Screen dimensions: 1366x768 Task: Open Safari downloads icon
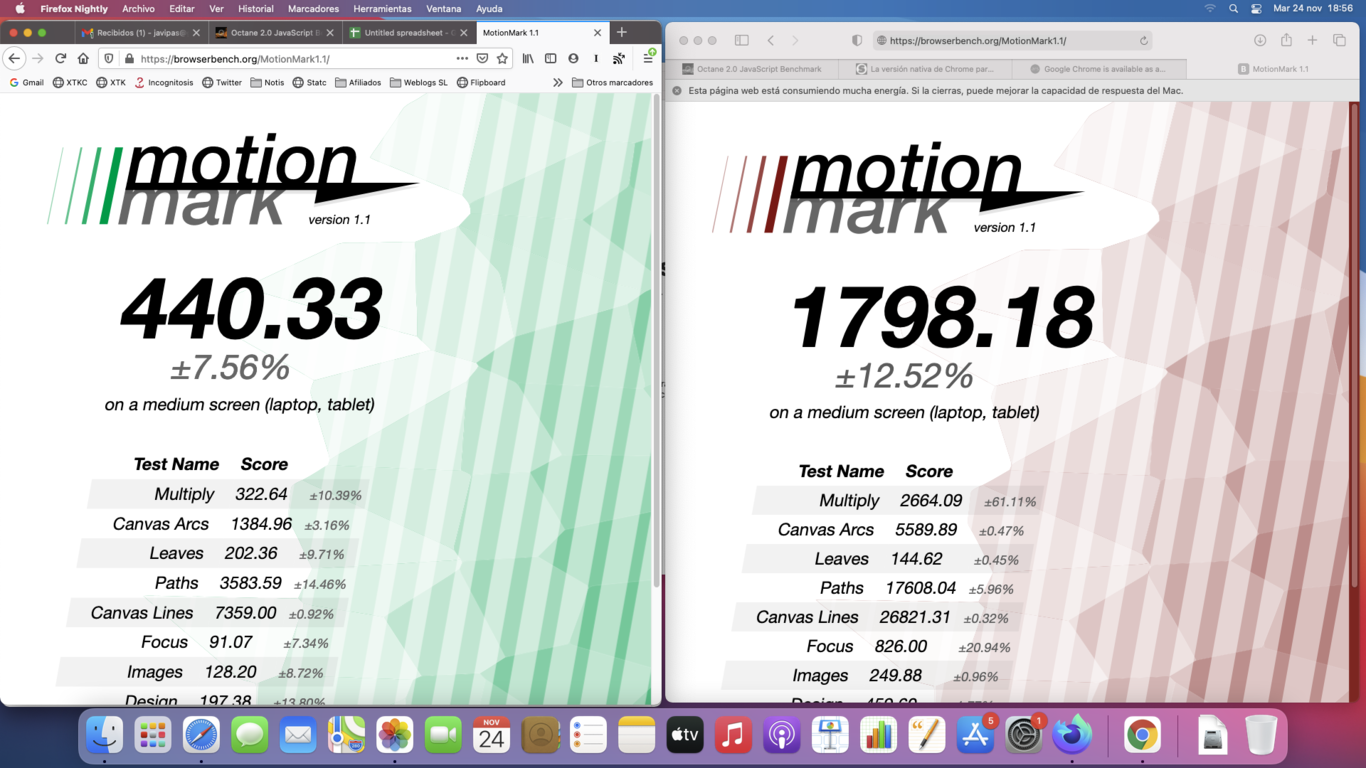tap(1260, 40)
